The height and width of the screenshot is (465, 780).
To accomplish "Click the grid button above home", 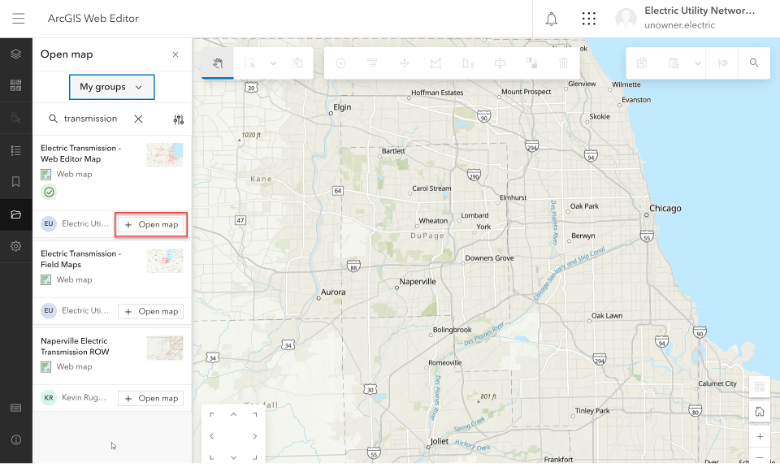I will click(x=759, y=387).
